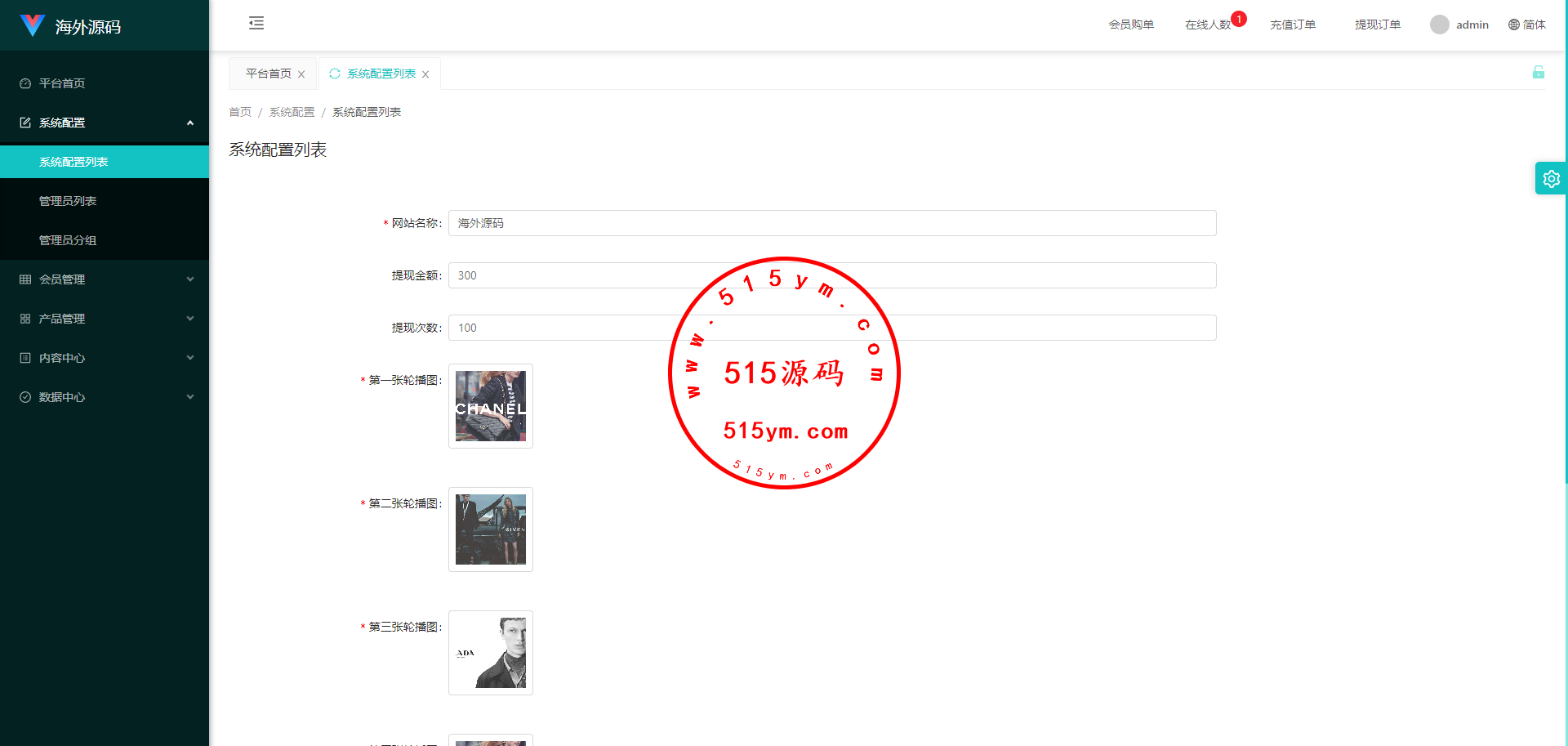Open 在线人数 from the top bar
Viewport: 1568px width, 746px height.
(x=1207, y=25)
